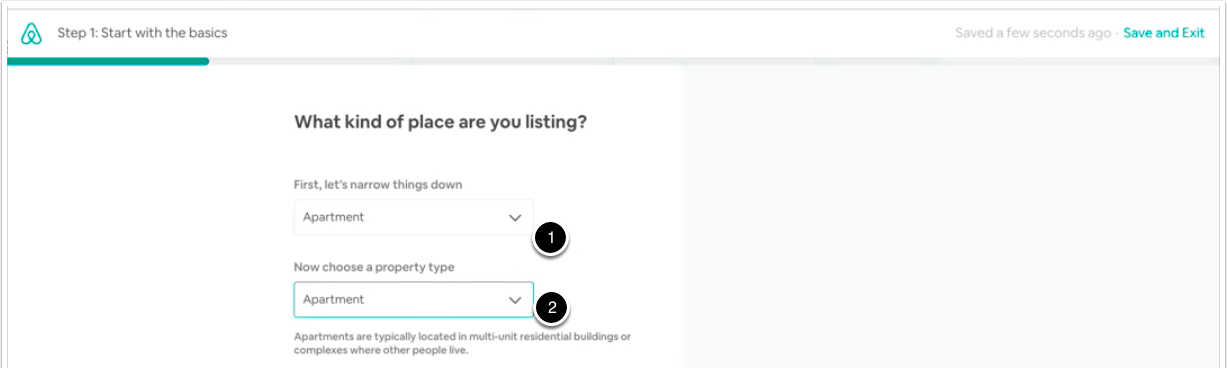Click the chevron arrow in the property type dropdown
The image size is (1227, 368).
point(515,299)
